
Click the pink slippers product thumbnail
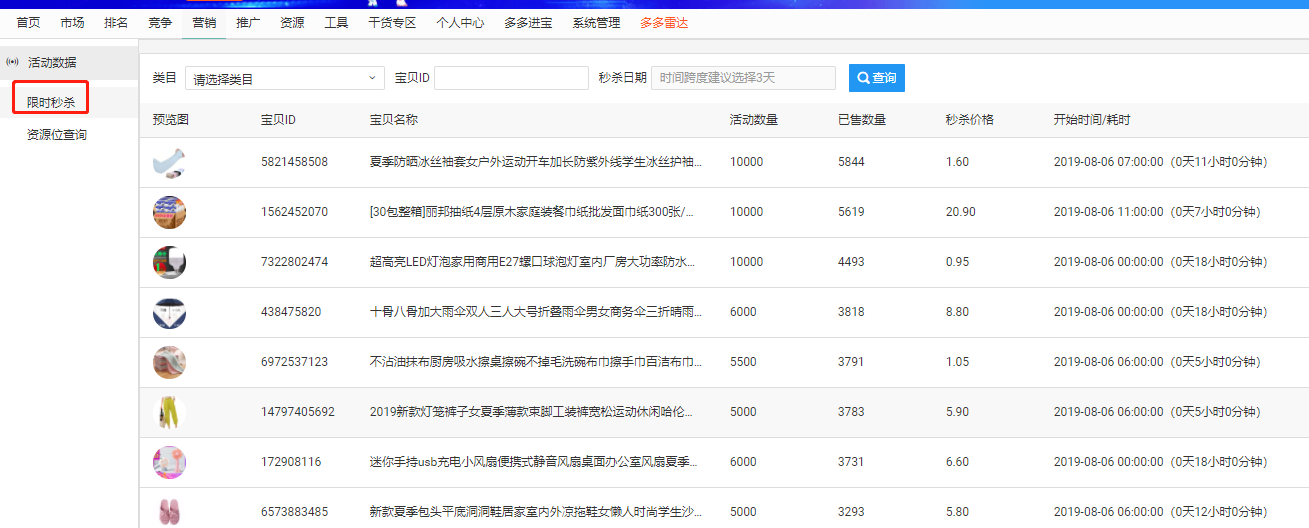tap(169, 511)
